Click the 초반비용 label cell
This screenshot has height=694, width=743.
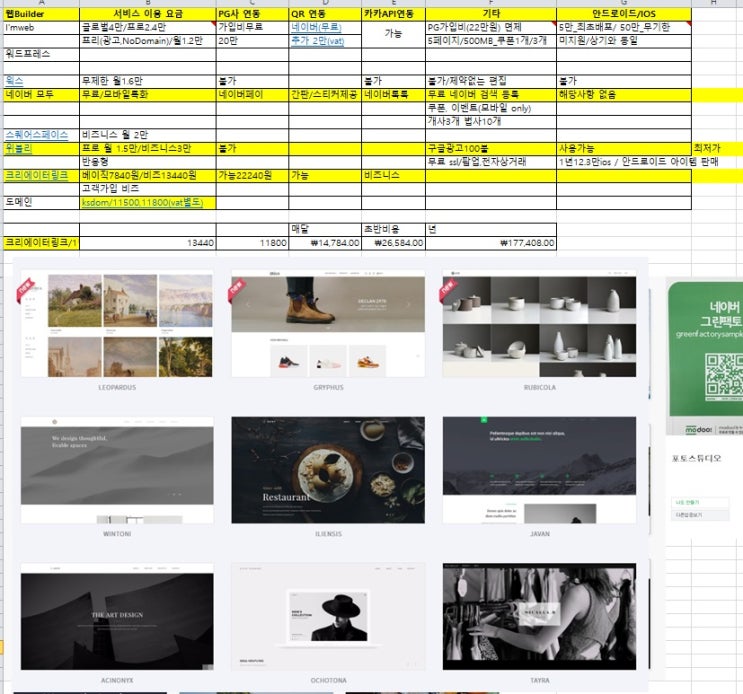click(x=393, y=229)
